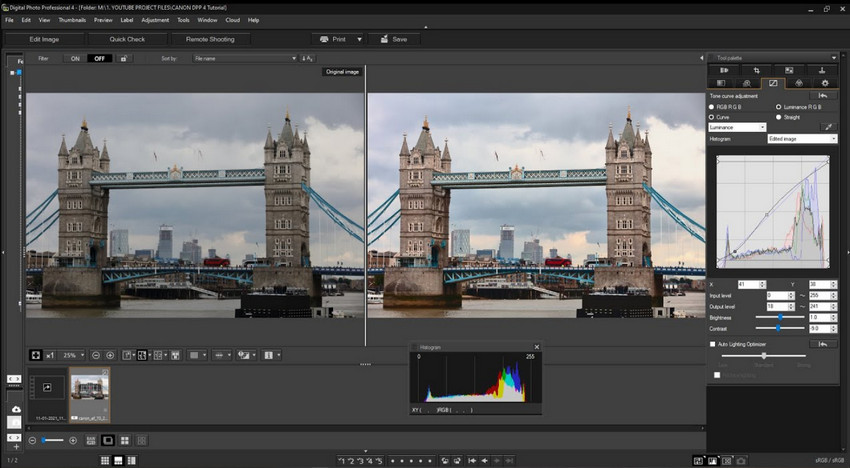Select the left/right before-after split layout icon
The image size is (850, 468).
coord(142,355)
